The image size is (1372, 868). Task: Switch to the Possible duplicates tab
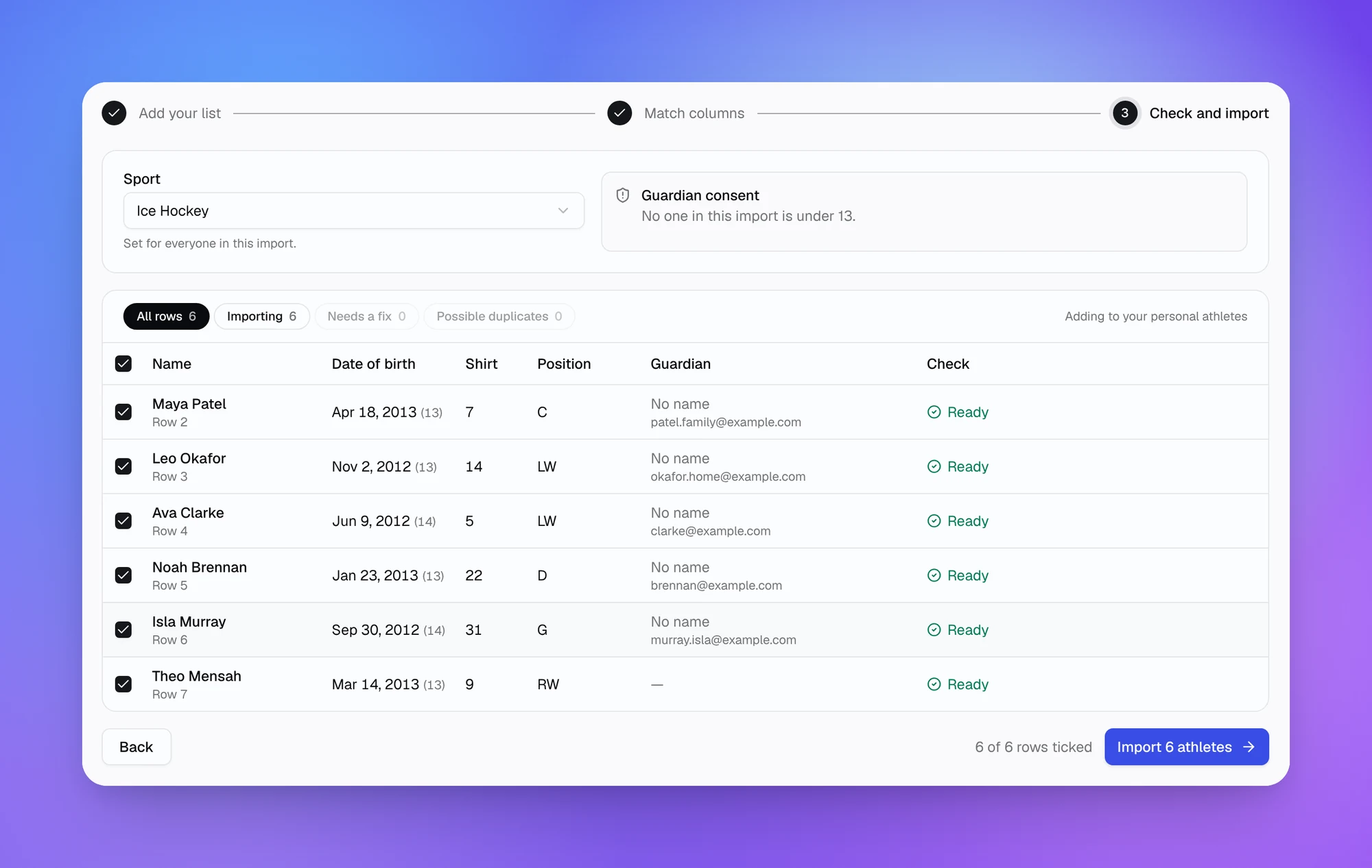pyautogui.click(x=499, y=316)
